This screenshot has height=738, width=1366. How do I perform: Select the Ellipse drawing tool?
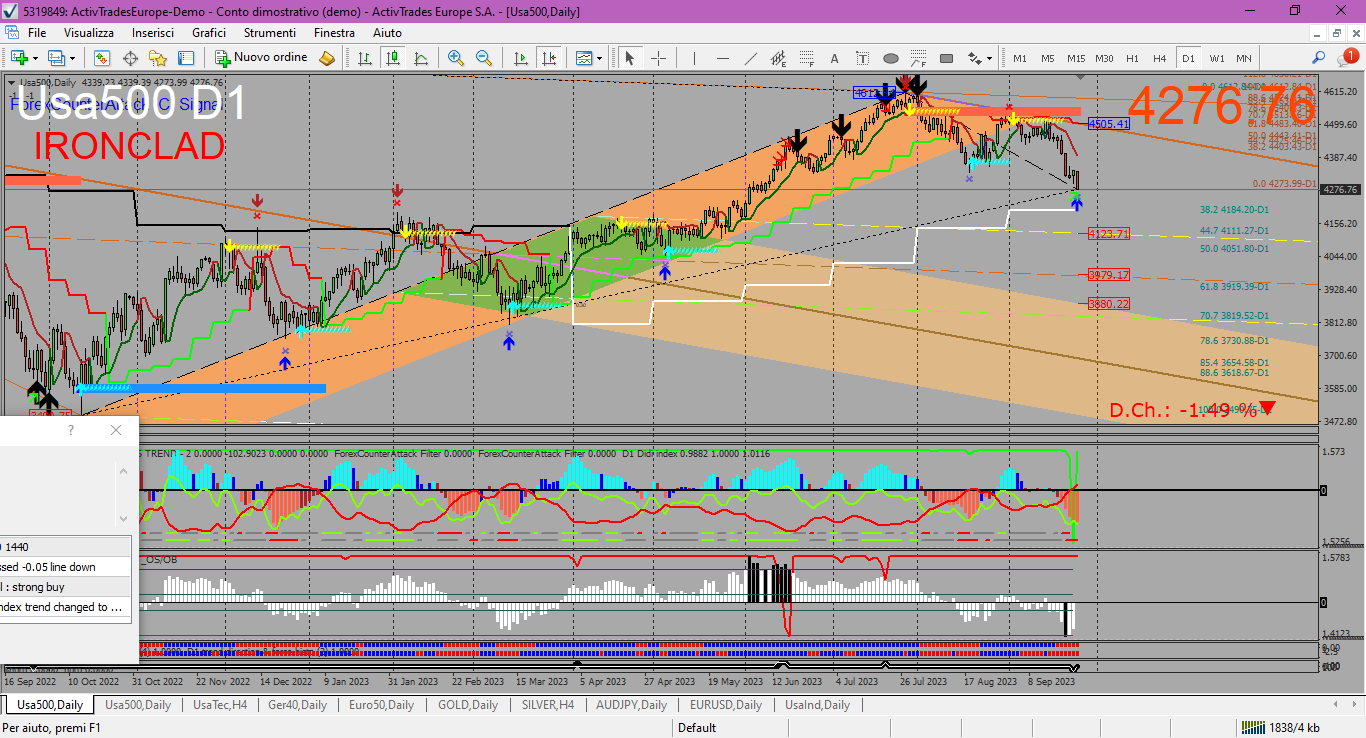click(x=890, y=58)
